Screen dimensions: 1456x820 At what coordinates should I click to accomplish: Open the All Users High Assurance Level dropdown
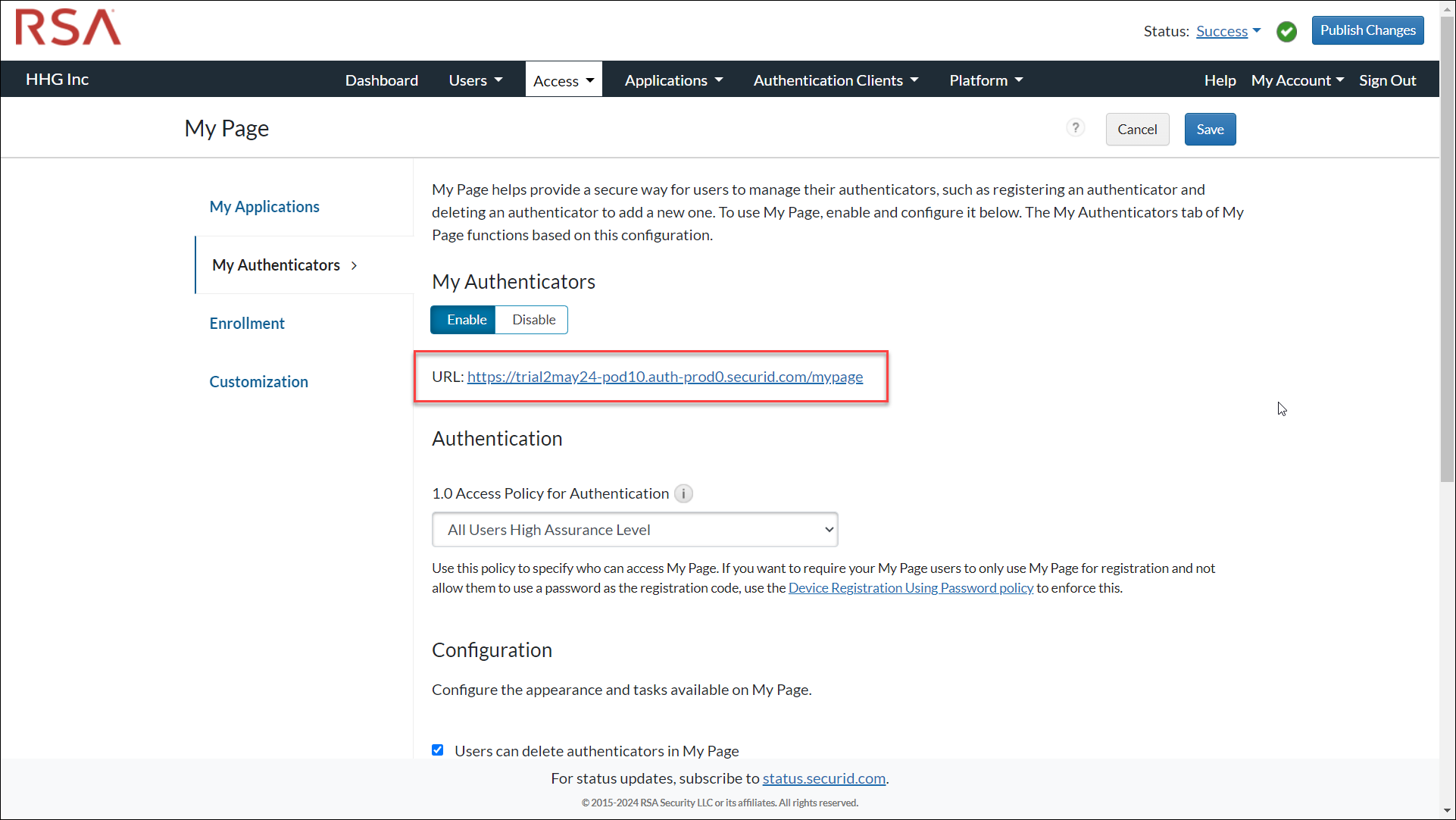[x=634, y=529]
